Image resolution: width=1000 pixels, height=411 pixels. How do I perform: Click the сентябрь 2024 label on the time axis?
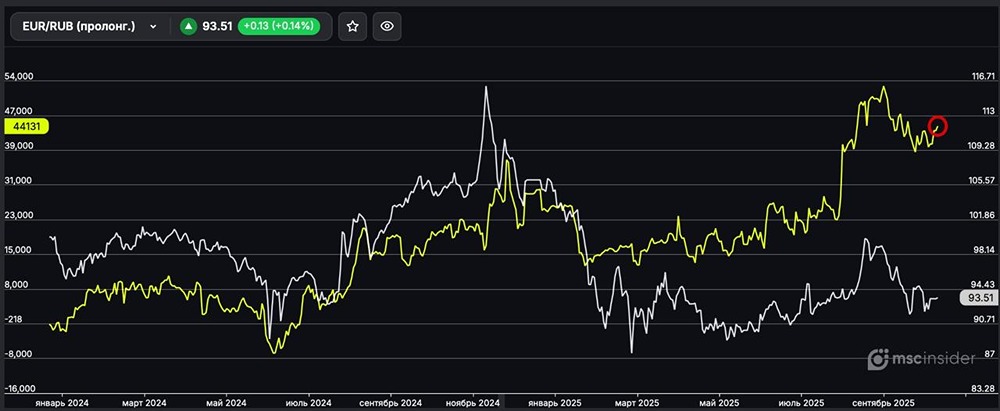point(390,403)
